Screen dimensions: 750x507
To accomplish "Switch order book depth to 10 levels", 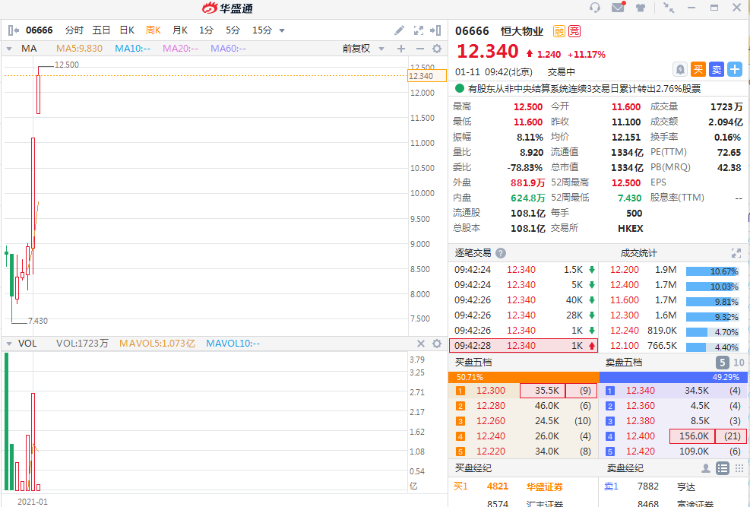I will pyautogui.click(x=739, y=362).
